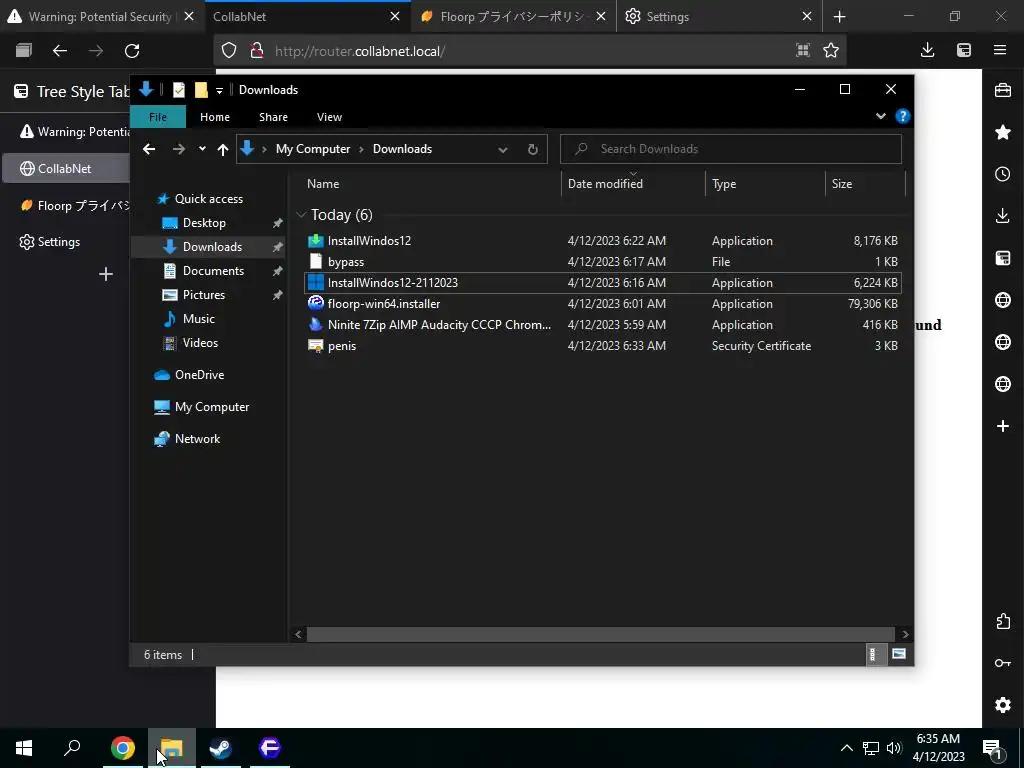
Task: Toggle Floorp sidebar button in toolbar
Action: point(964,50)
